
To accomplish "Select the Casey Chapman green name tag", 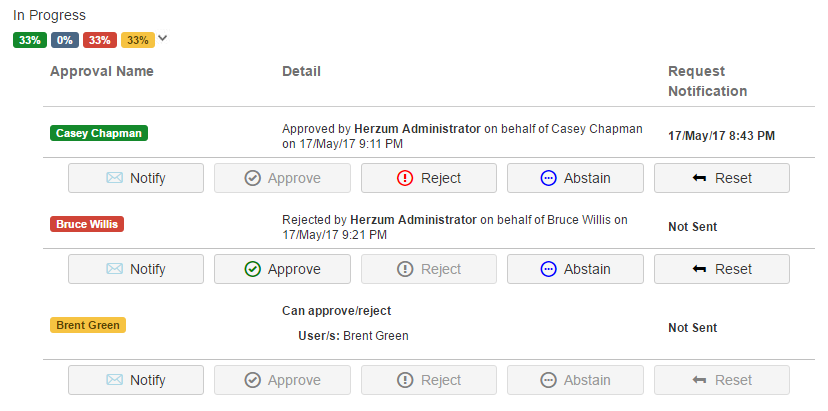I will 99,133.
